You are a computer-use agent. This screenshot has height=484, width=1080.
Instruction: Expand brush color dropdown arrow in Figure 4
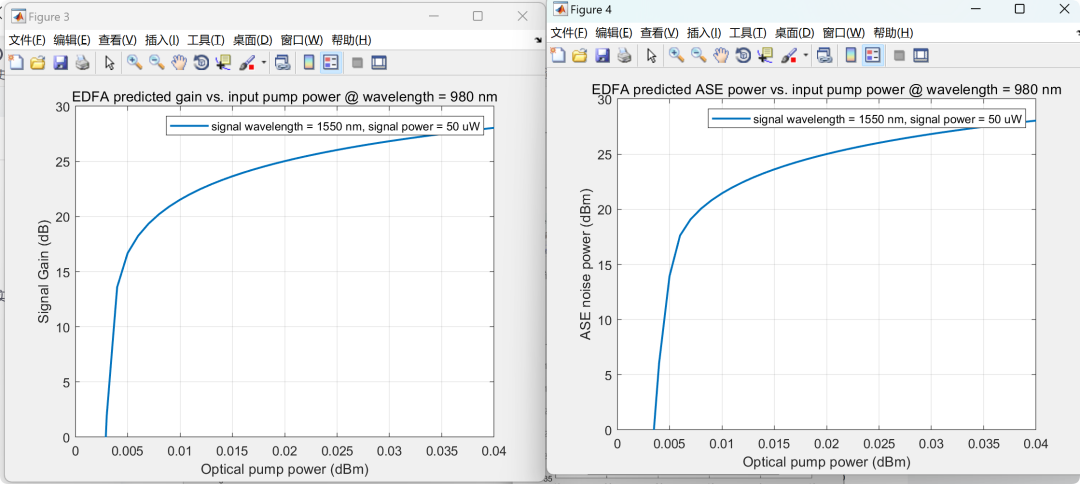tap(806, 55)
